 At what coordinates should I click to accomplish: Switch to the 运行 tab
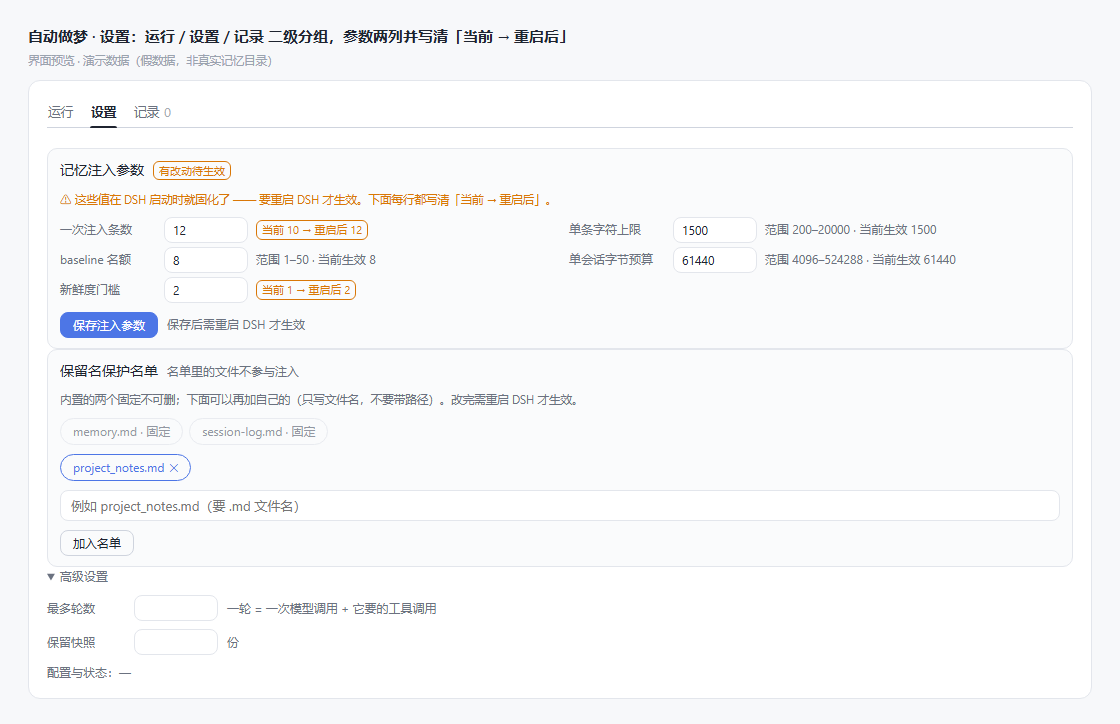coord(61,112)
